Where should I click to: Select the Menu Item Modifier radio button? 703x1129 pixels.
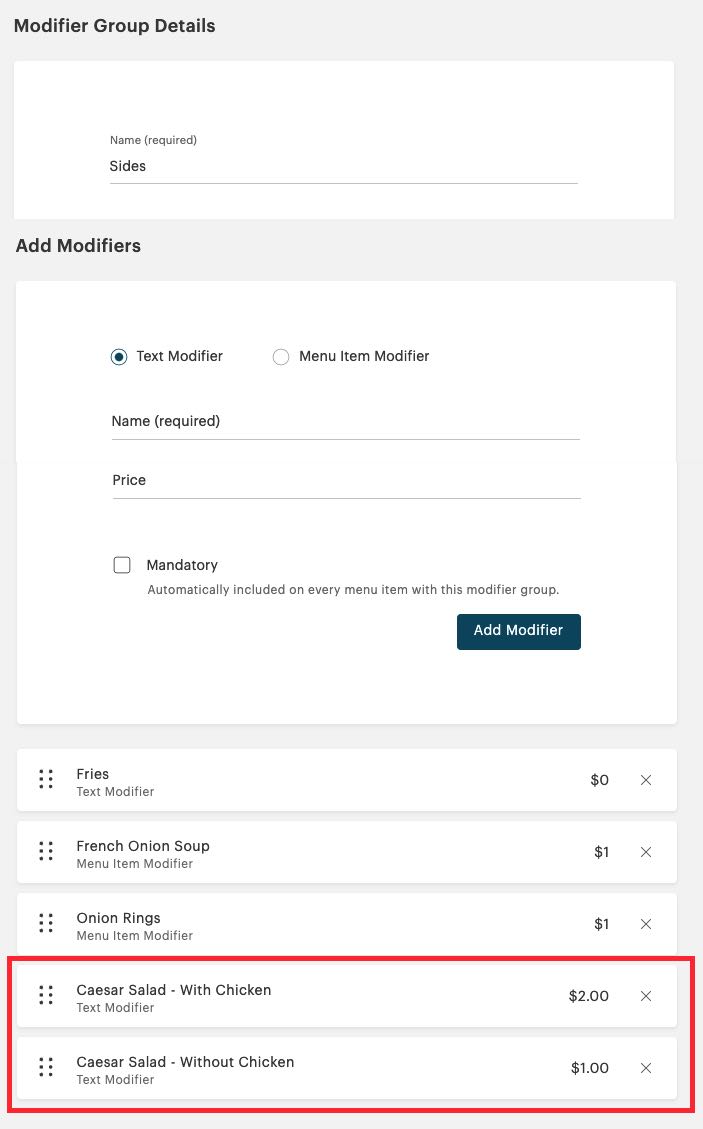tap(281, 356)
